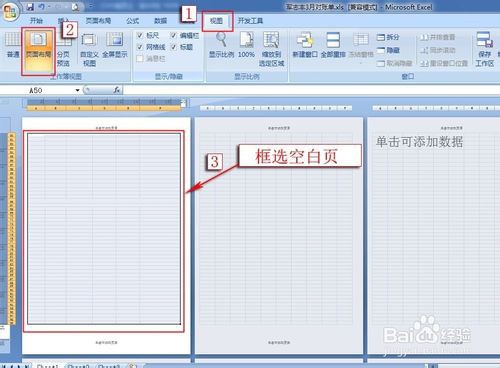This screenshot has width=500, height=368.
Task: Open the 开发工具 Developer ribbon tab
Action: 250,21
